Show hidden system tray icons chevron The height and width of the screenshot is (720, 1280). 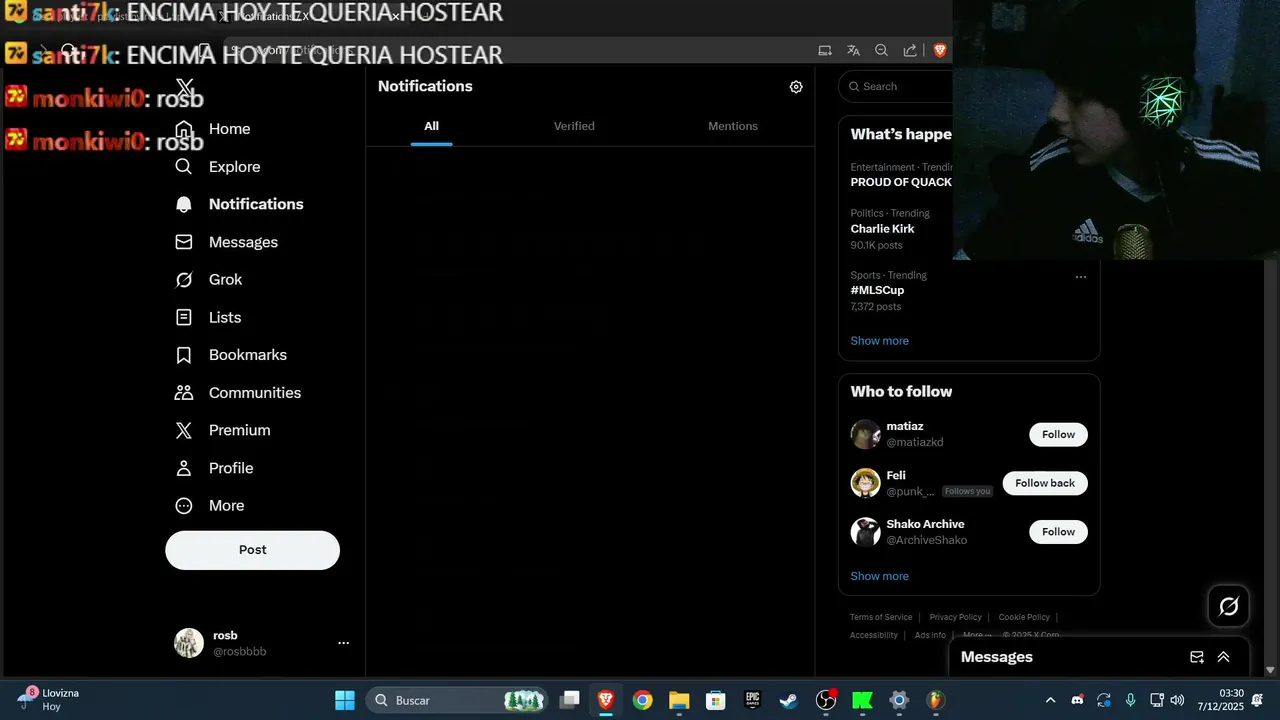coord(1050,700)
